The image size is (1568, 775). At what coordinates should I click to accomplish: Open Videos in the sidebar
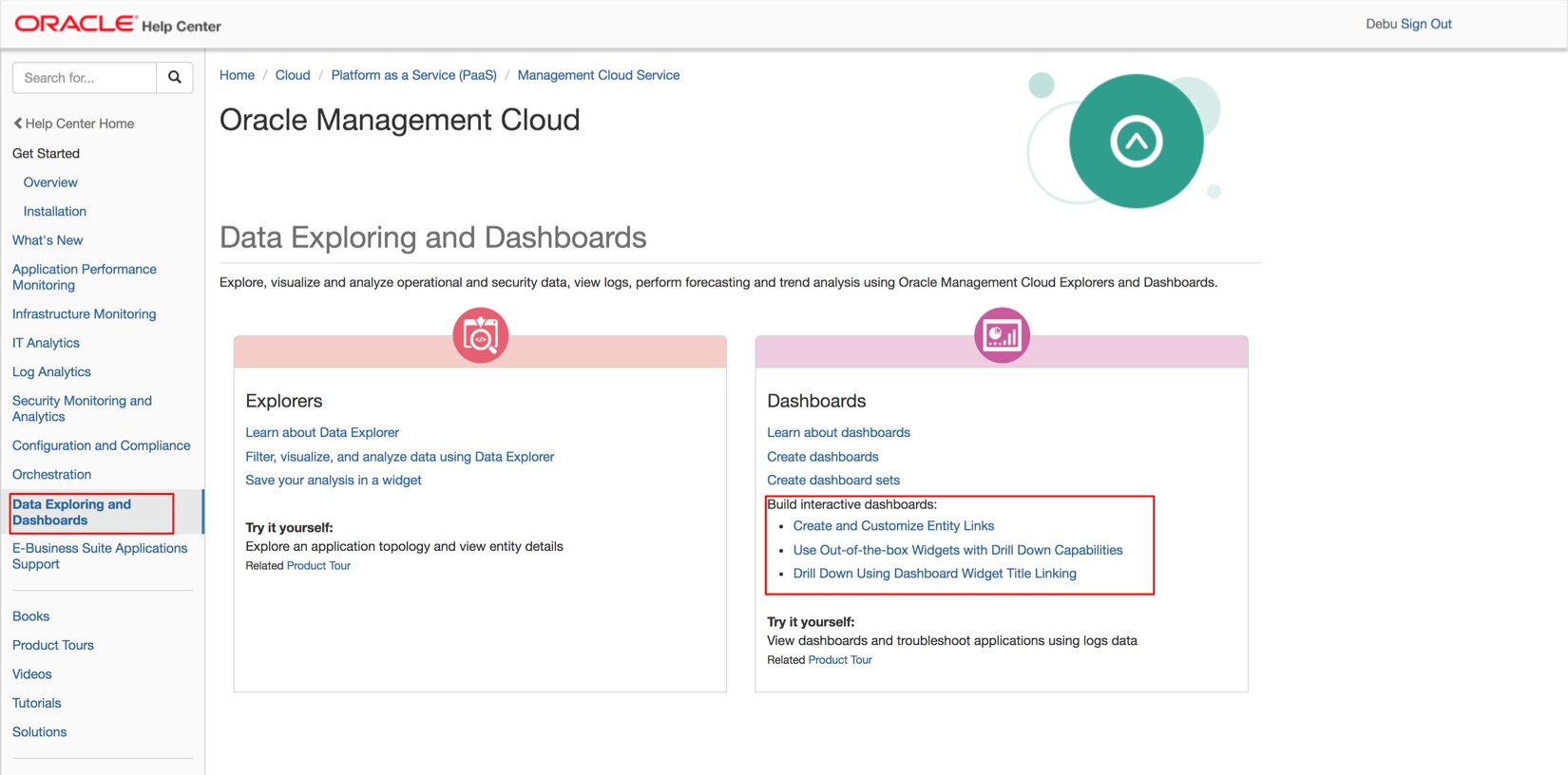tap(32, 673)
